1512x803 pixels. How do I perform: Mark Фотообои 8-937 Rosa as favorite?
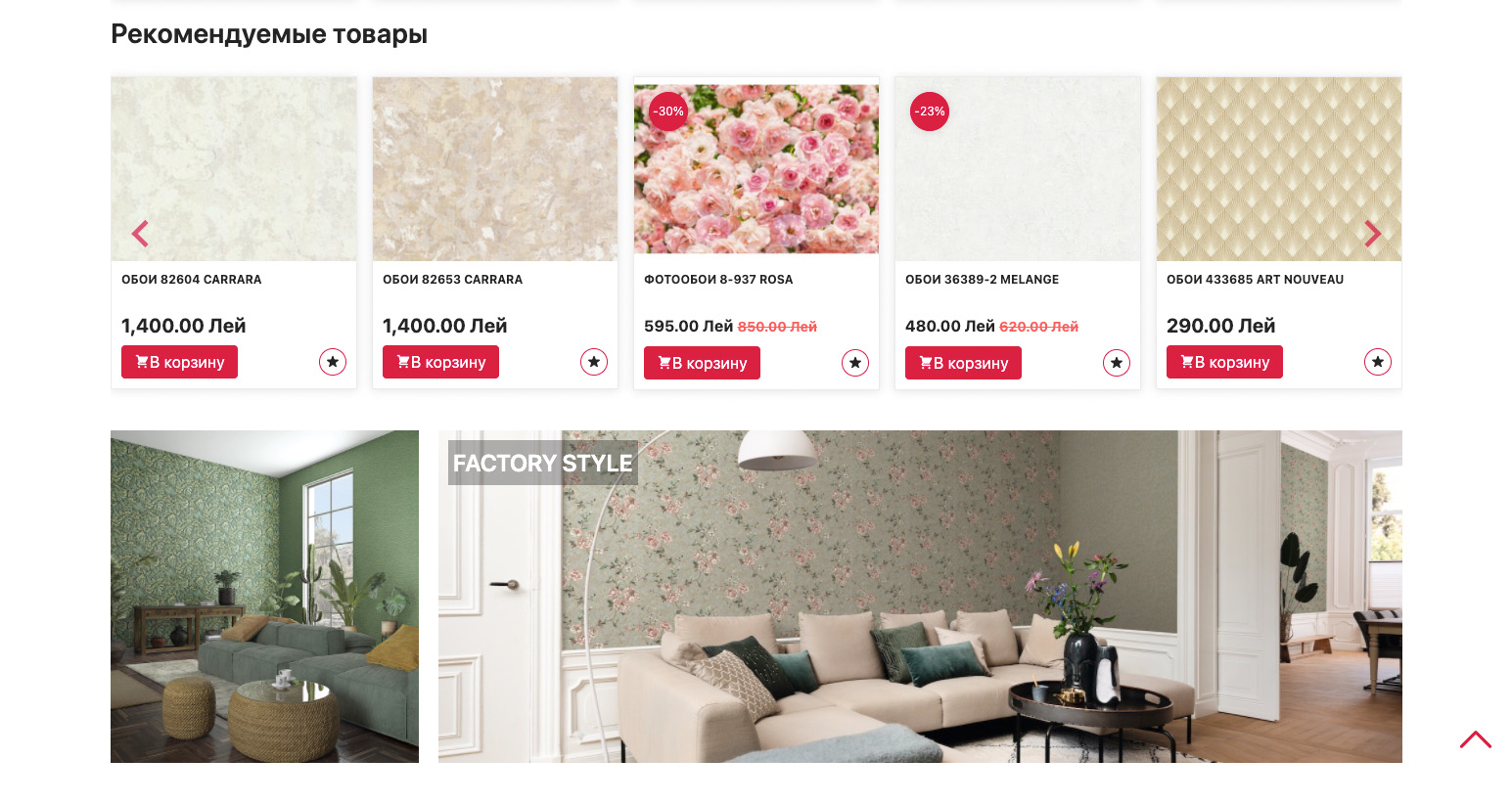tap(855, 363)
